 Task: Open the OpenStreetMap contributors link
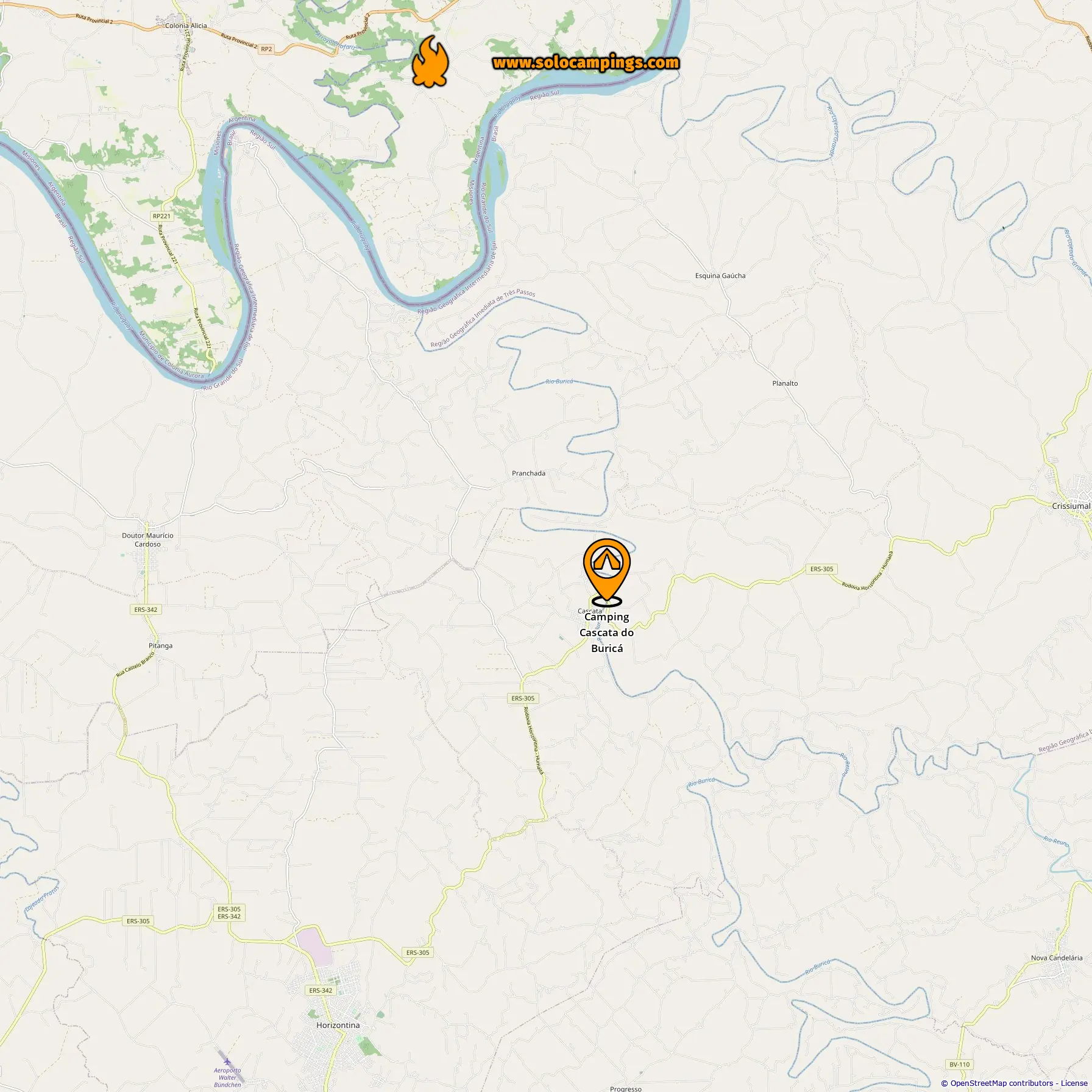tap(1001, 1083)
